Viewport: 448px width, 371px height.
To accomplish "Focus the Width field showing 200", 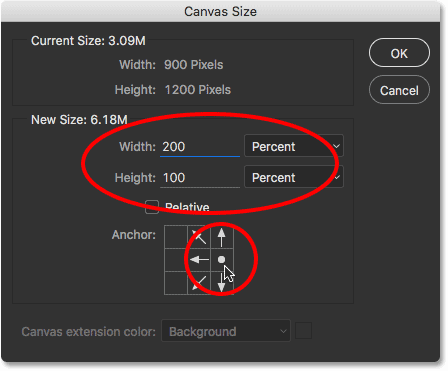I will (x=200, y=147).
